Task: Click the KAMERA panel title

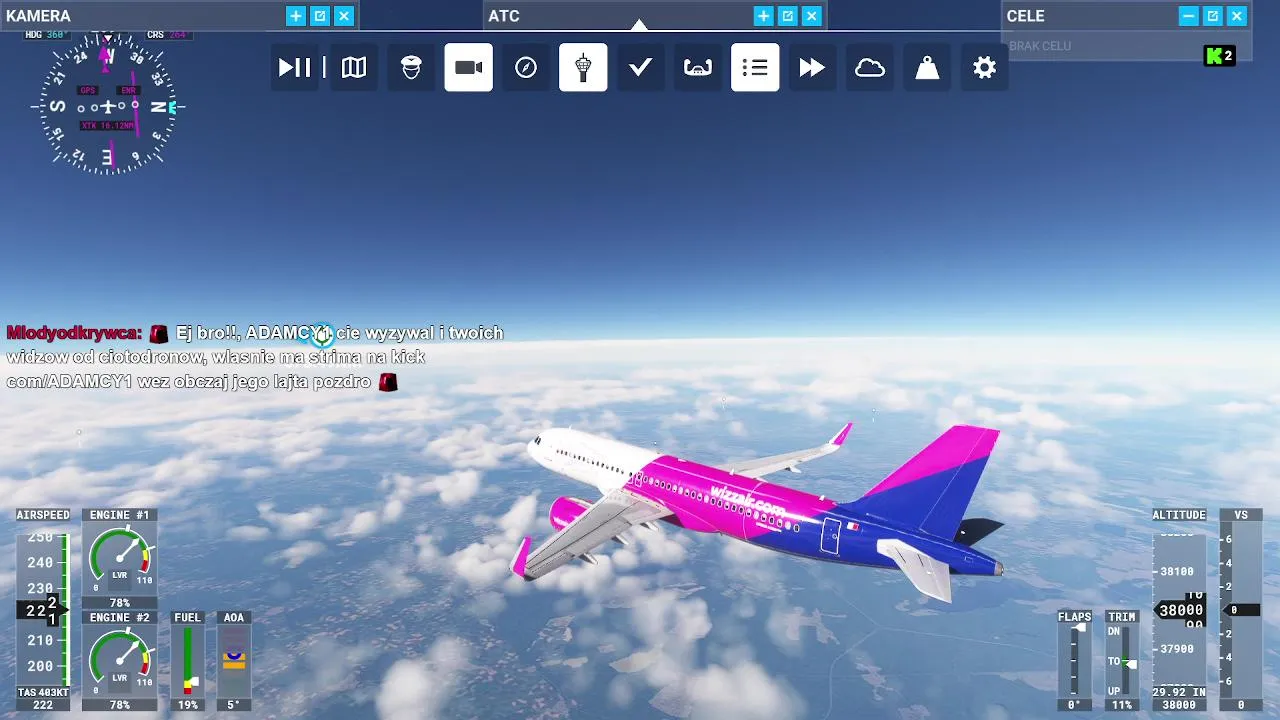Action: click(38, 16)
